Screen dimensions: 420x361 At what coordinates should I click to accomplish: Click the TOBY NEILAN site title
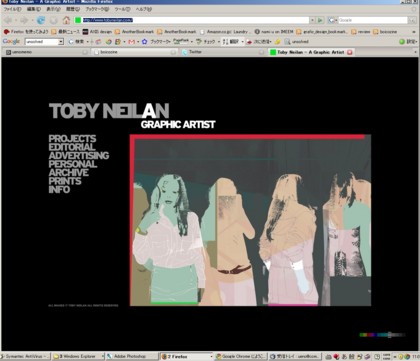[x=109, y=111]
